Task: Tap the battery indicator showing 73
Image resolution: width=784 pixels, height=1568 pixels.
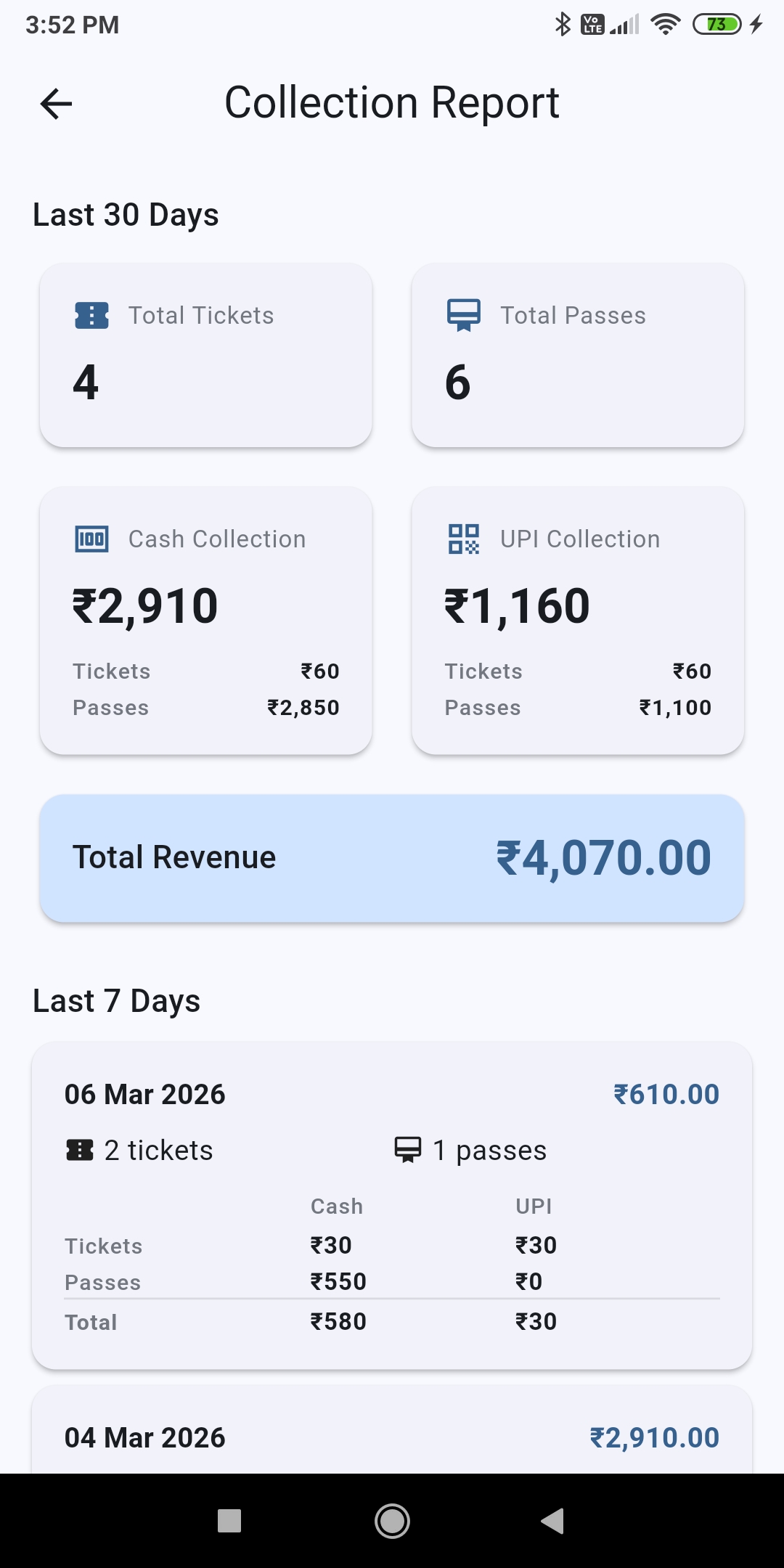Action: pyautogui.click(x=716, y=25)
